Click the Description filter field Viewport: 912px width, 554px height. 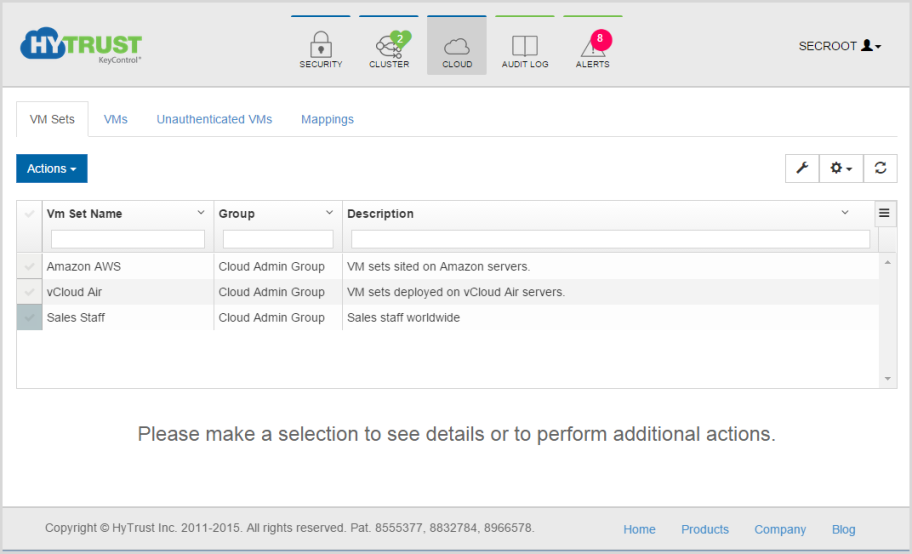tap(610, 239)
